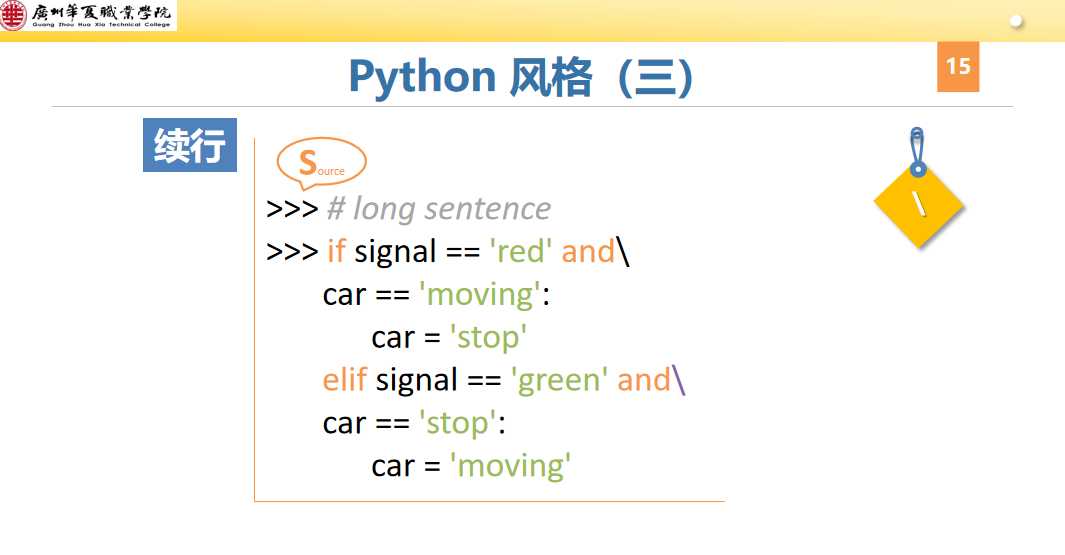Click the purple backslash after 'green' and
Screen dimensions: 1065x555
[679, 380]
